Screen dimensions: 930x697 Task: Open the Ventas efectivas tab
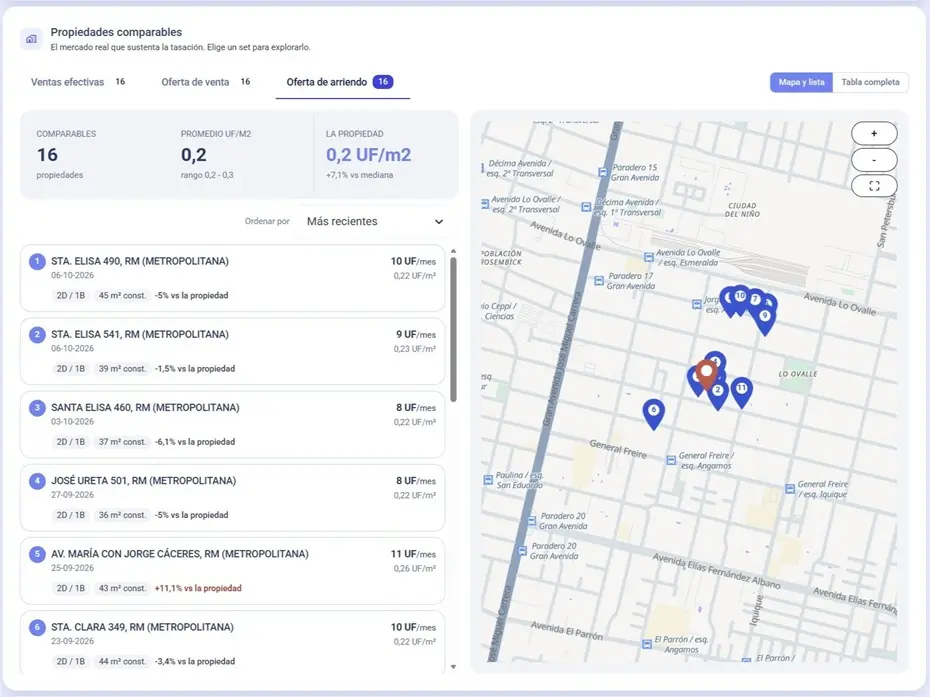click(78, 82)
